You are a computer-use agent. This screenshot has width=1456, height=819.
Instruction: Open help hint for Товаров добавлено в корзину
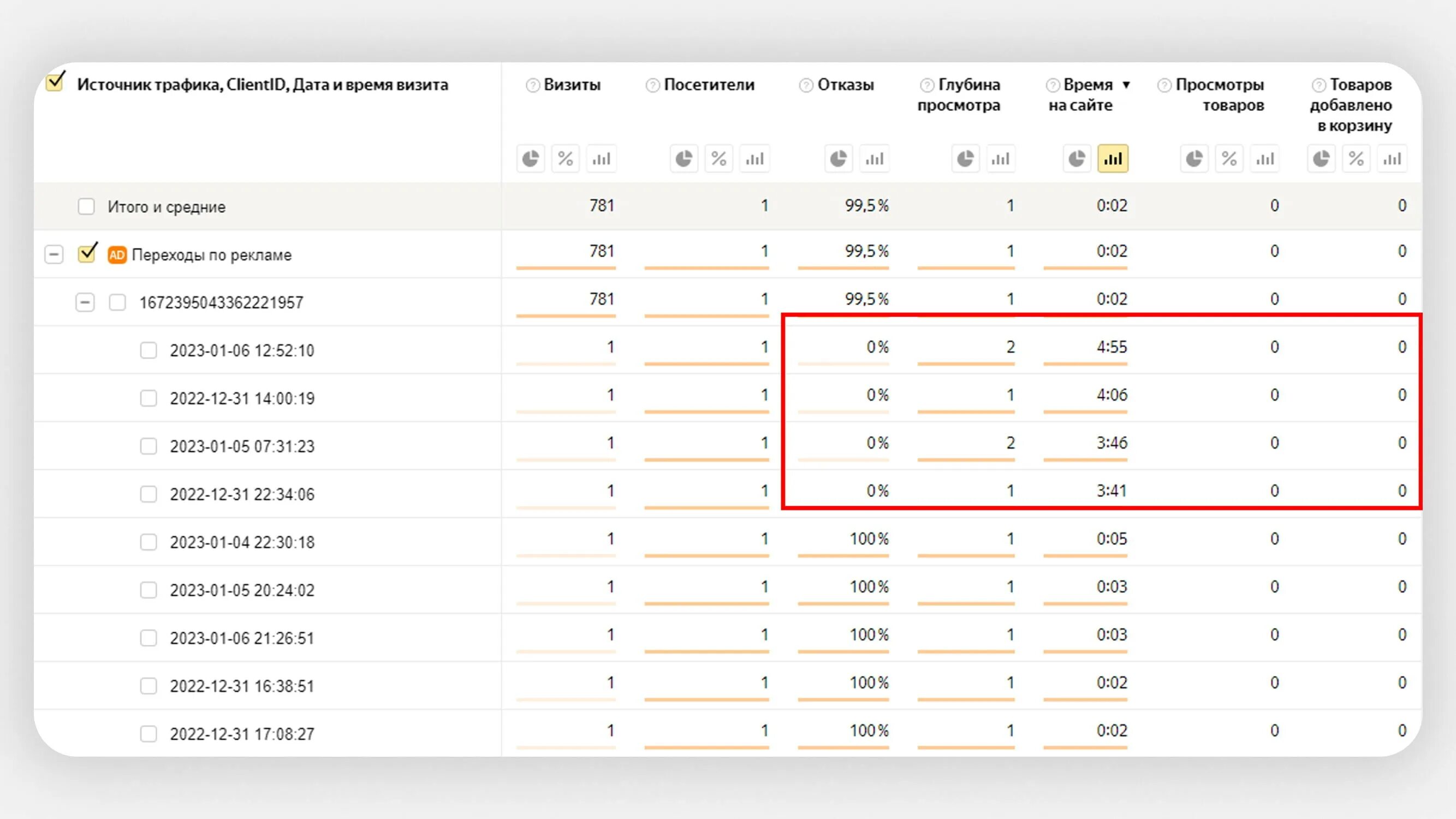[x=1318, y=85]
